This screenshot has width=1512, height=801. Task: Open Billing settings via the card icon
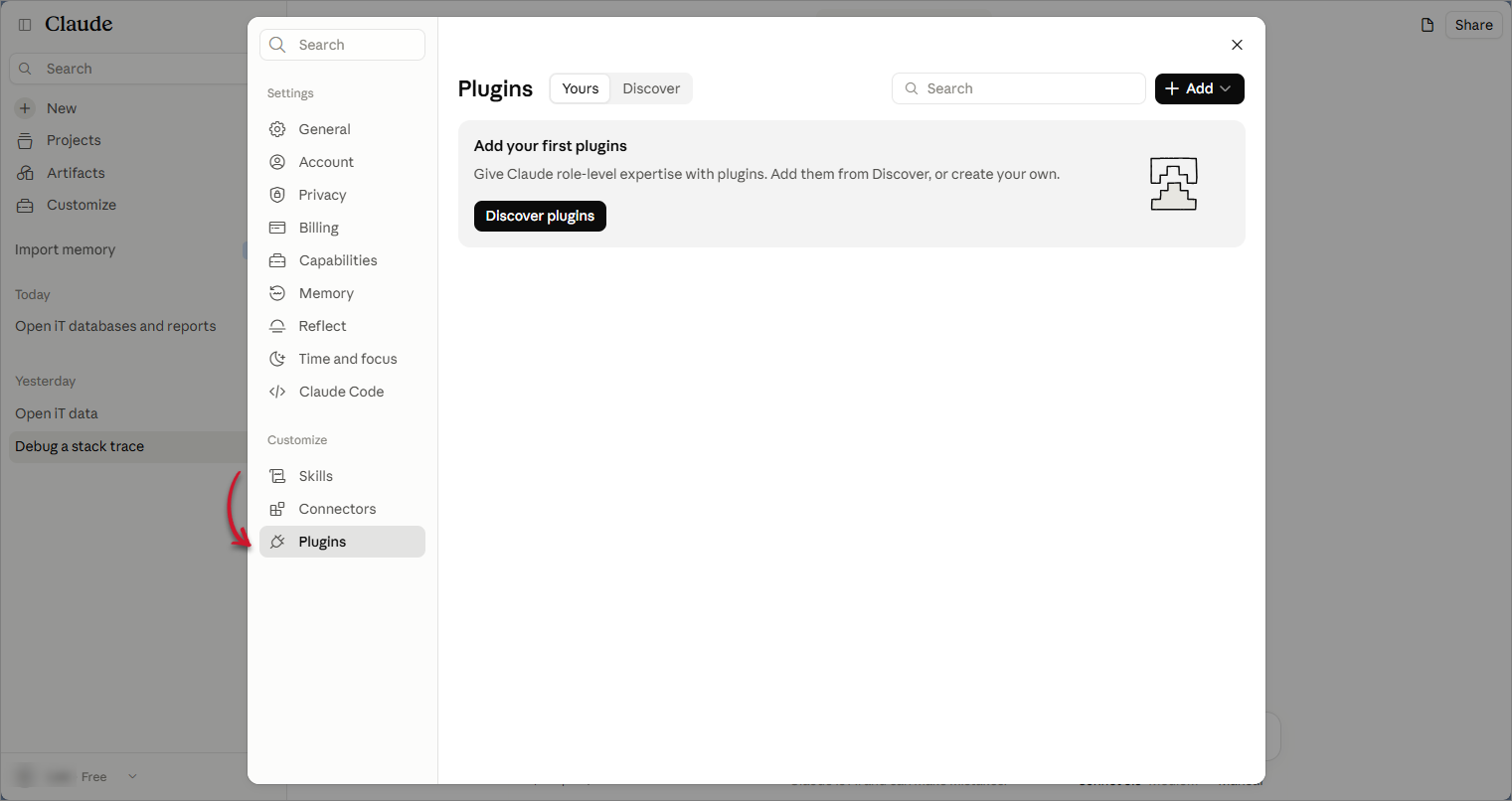click(x=277, y=228)
